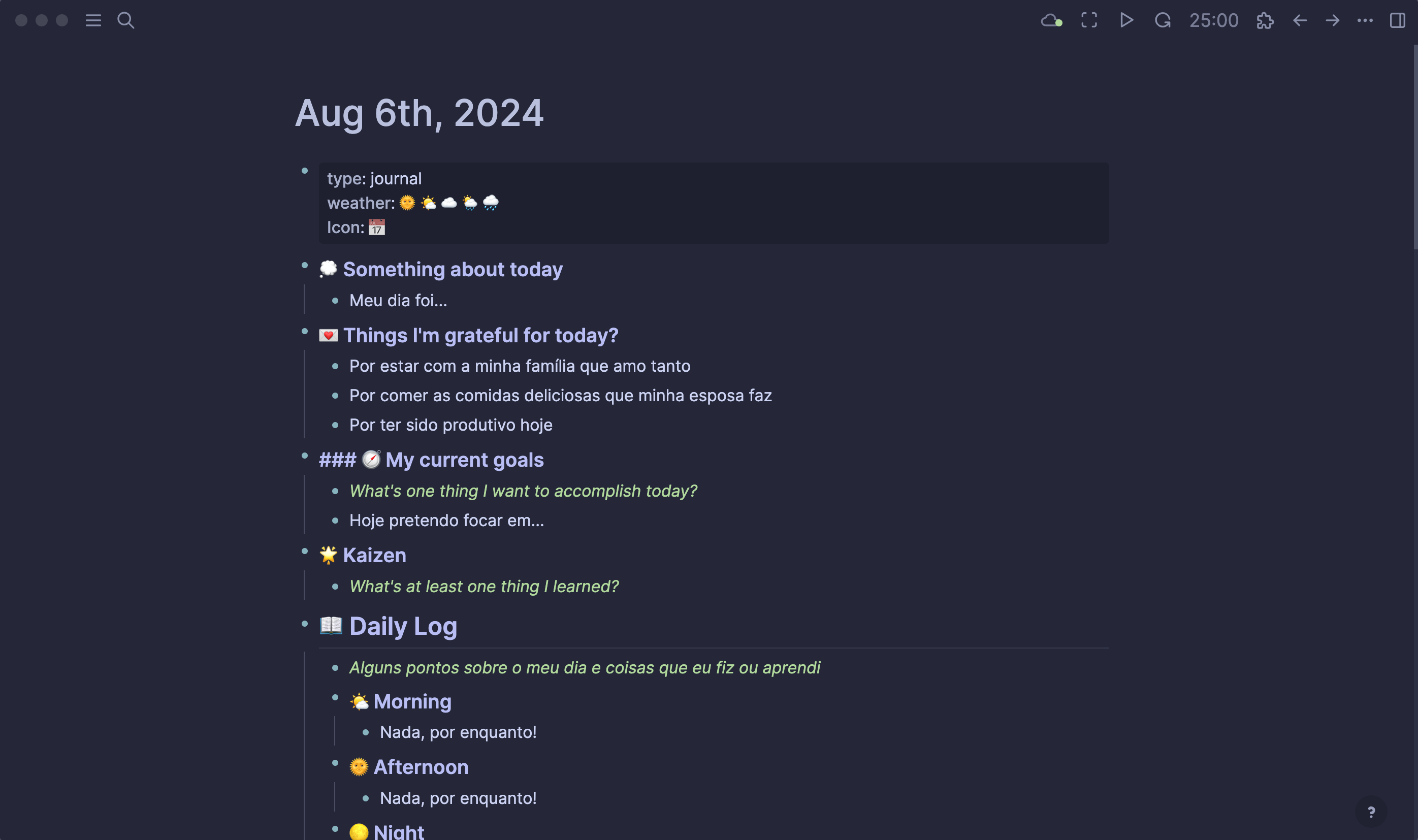Screen dimensions: 1418x840
Task: Click the vertical scrollbar on right edge
Action: coord(1415,147)
